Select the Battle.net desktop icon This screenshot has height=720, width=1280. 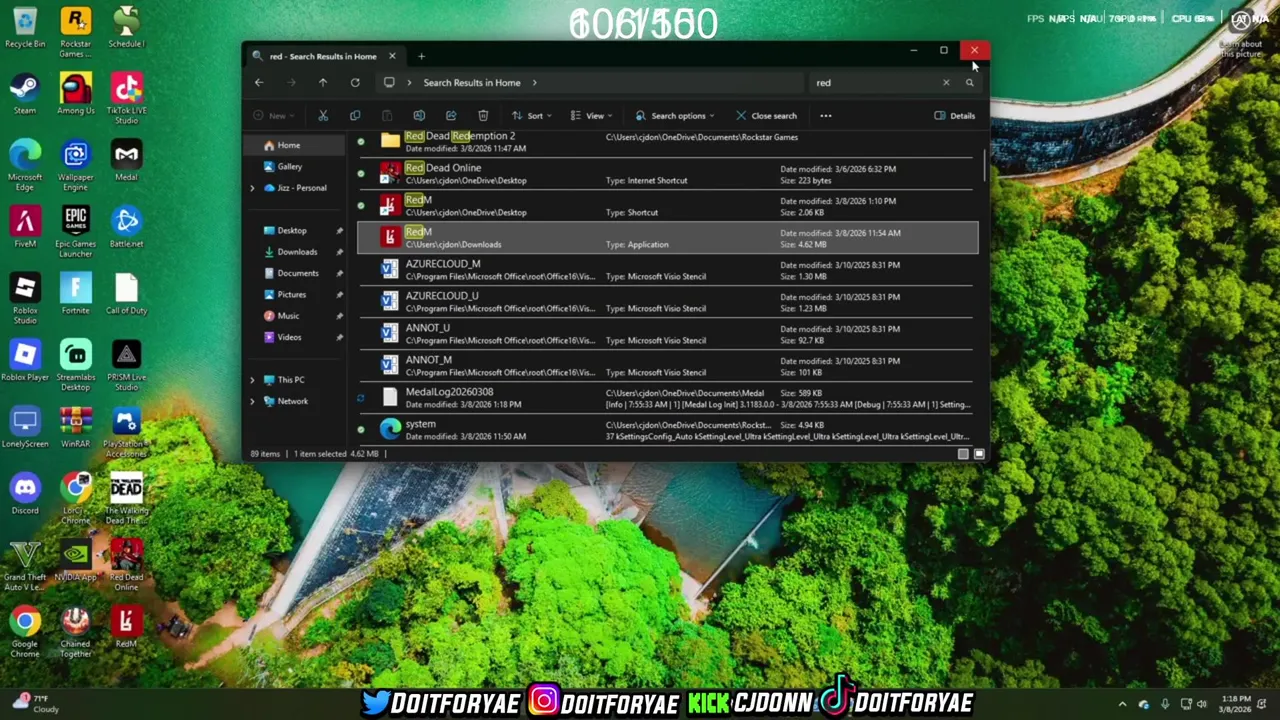126,227
